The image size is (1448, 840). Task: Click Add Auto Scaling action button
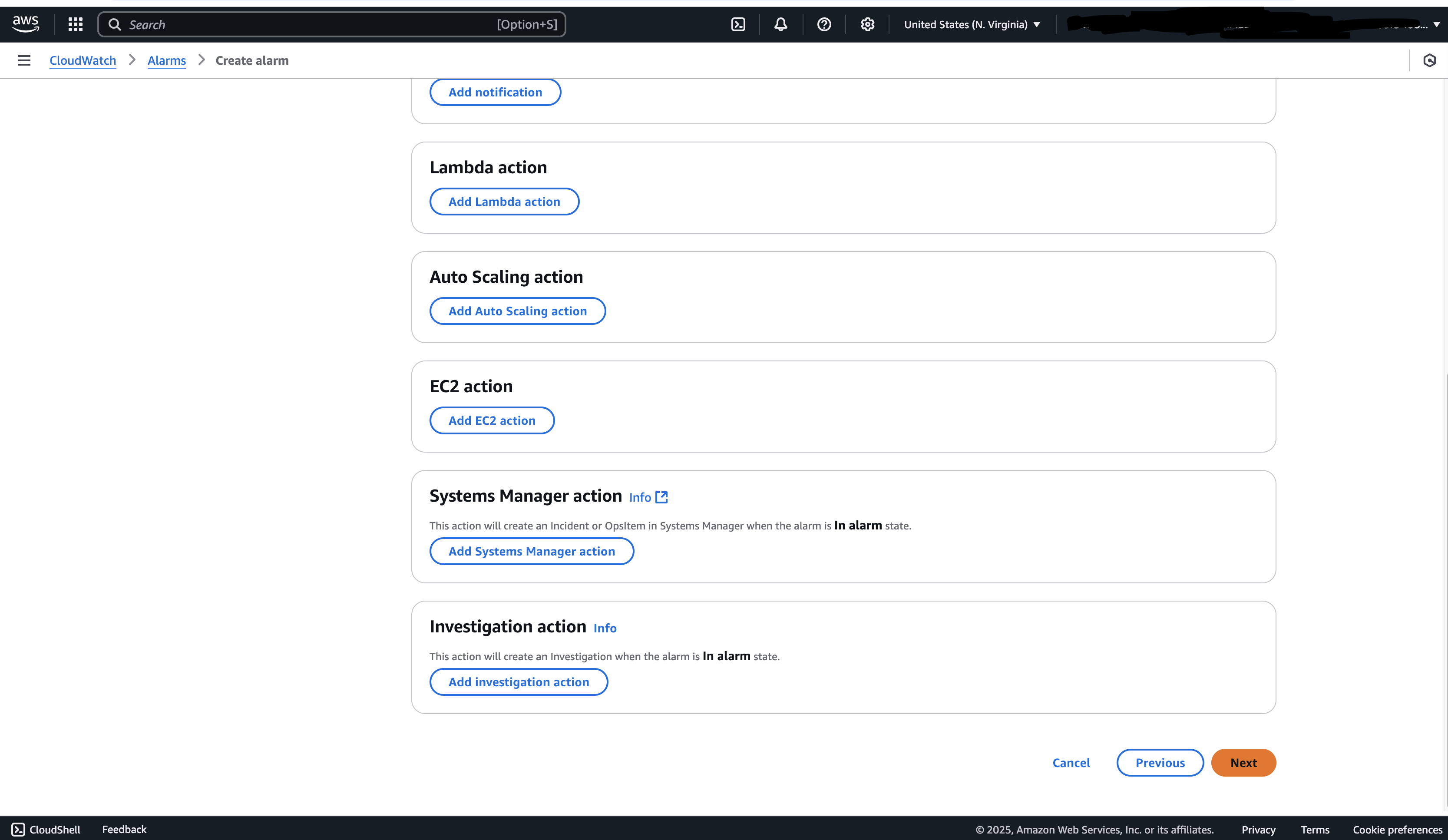pos(517,311)
